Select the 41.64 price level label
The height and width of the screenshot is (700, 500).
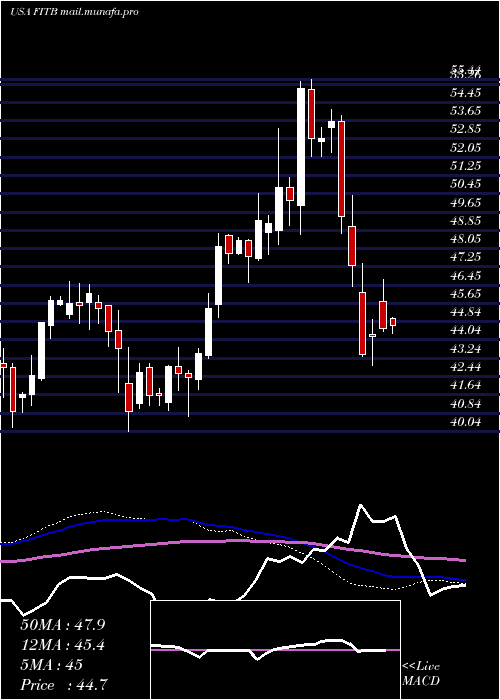pos(465,385)
